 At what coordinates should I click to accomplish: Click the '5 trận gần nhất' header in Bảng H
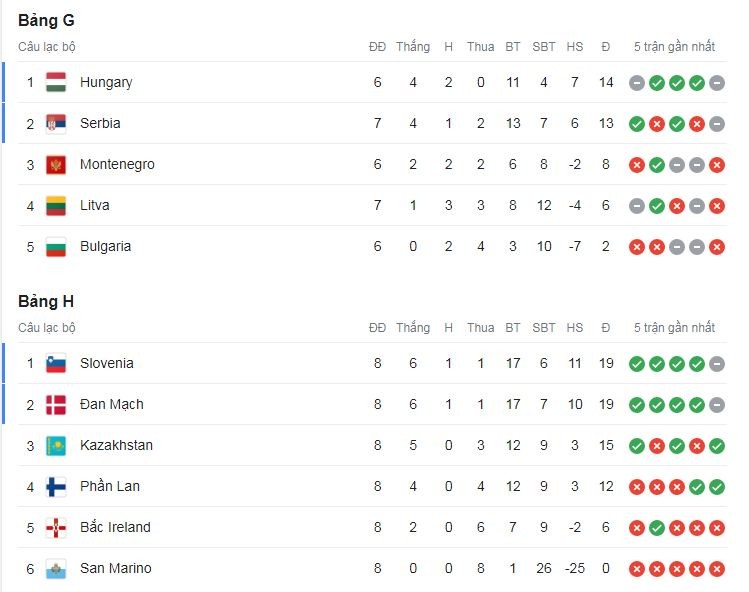674,327
